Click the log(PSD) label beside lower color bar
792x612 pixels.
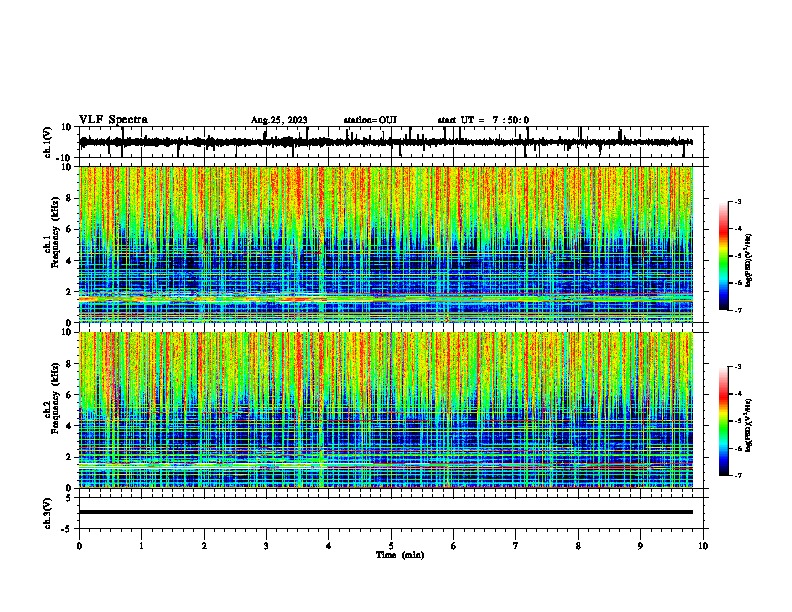coord(748,425)
